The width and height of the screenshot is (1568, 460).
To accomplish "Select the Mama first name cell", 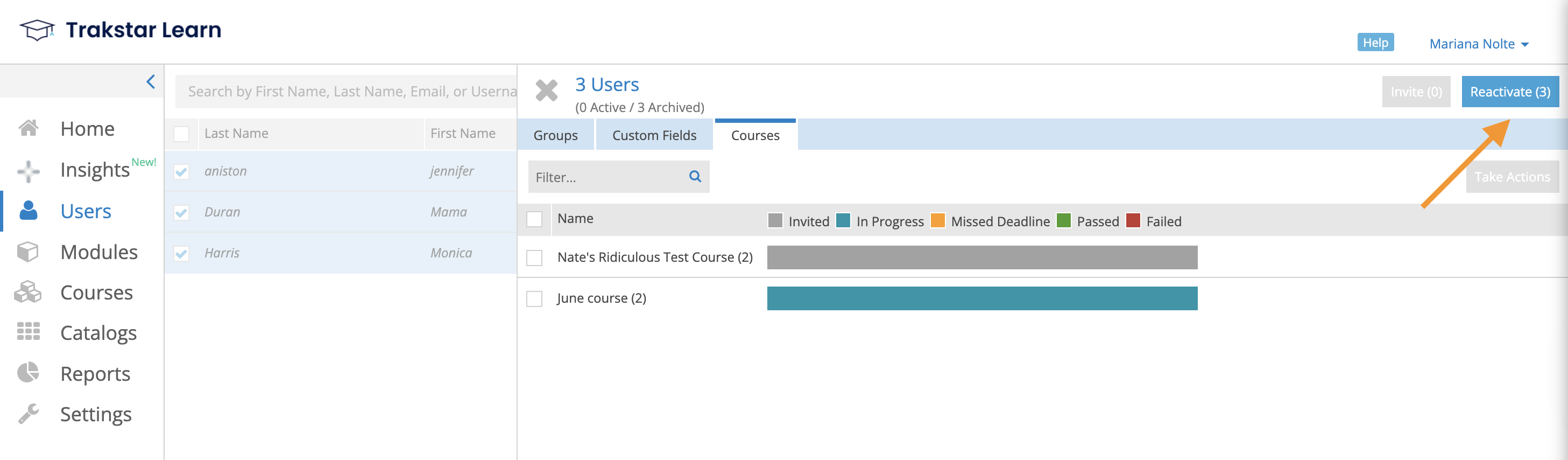I will [x=448, y=212].
